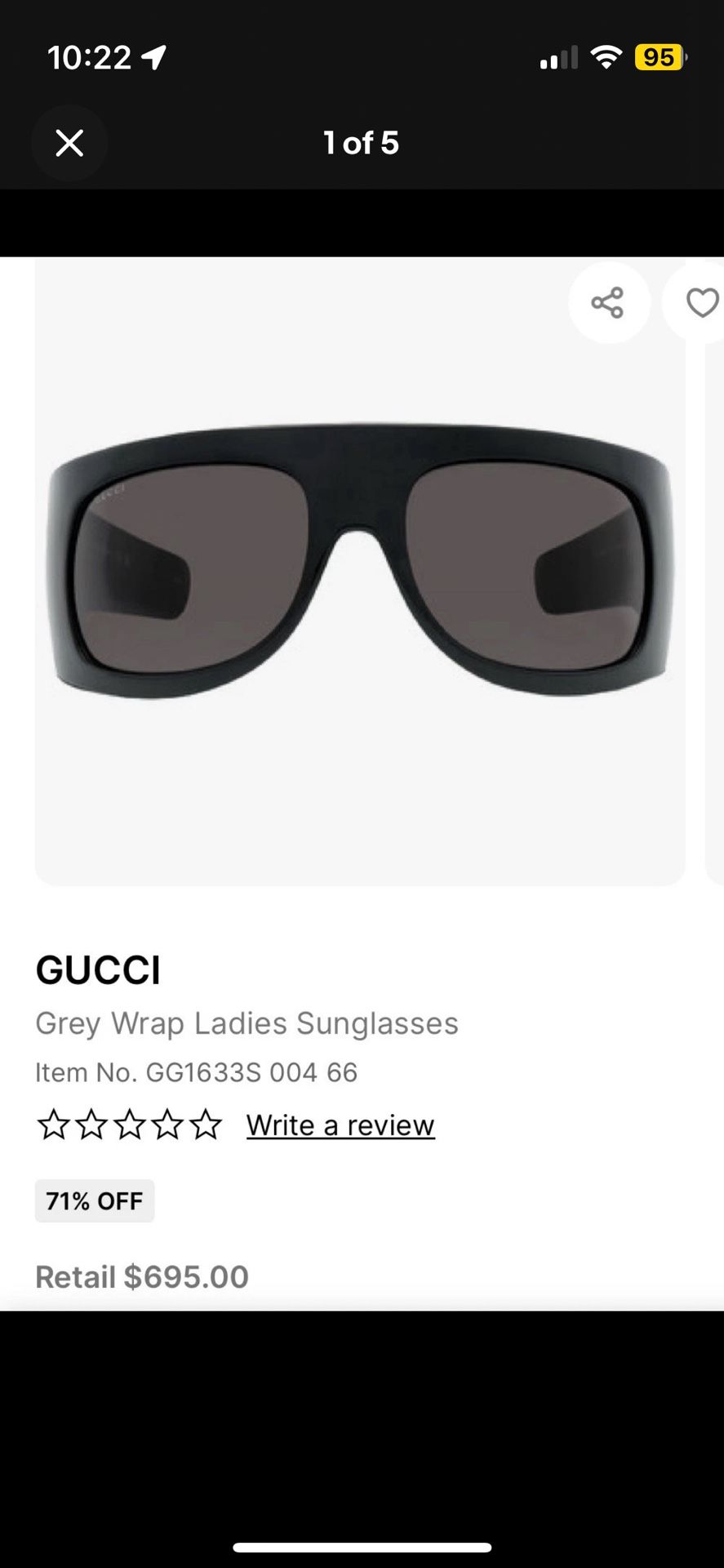Tap the GUCCI brand name
This screenshot has width=724, height=1568.
click(x=98, y=970)
